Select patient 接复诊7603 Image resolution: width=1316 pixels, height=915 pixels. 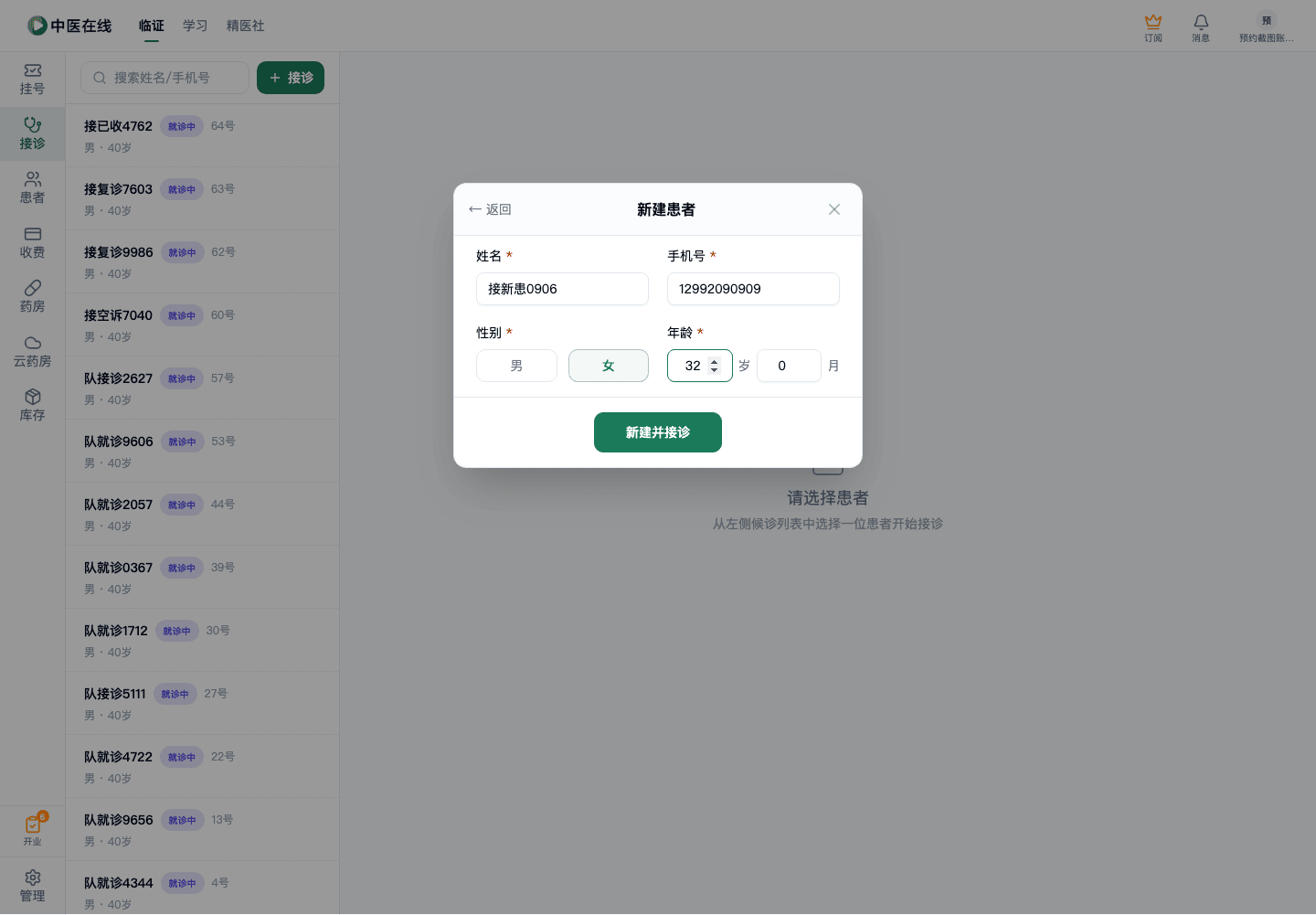202,198
